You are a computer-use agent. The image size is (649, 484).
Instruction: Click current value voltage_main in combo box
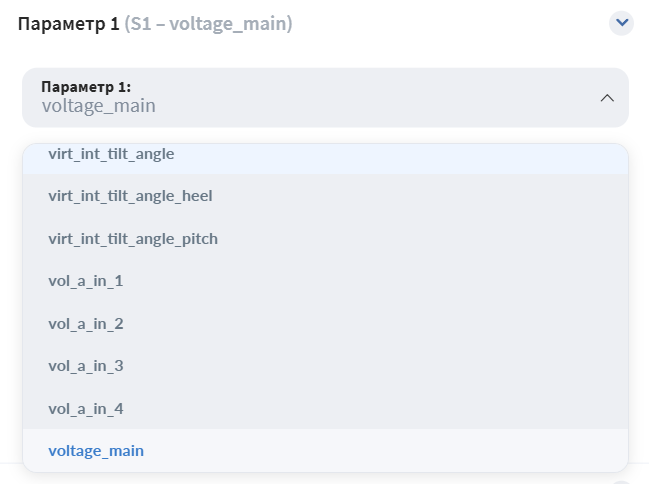tap(99, 106)
